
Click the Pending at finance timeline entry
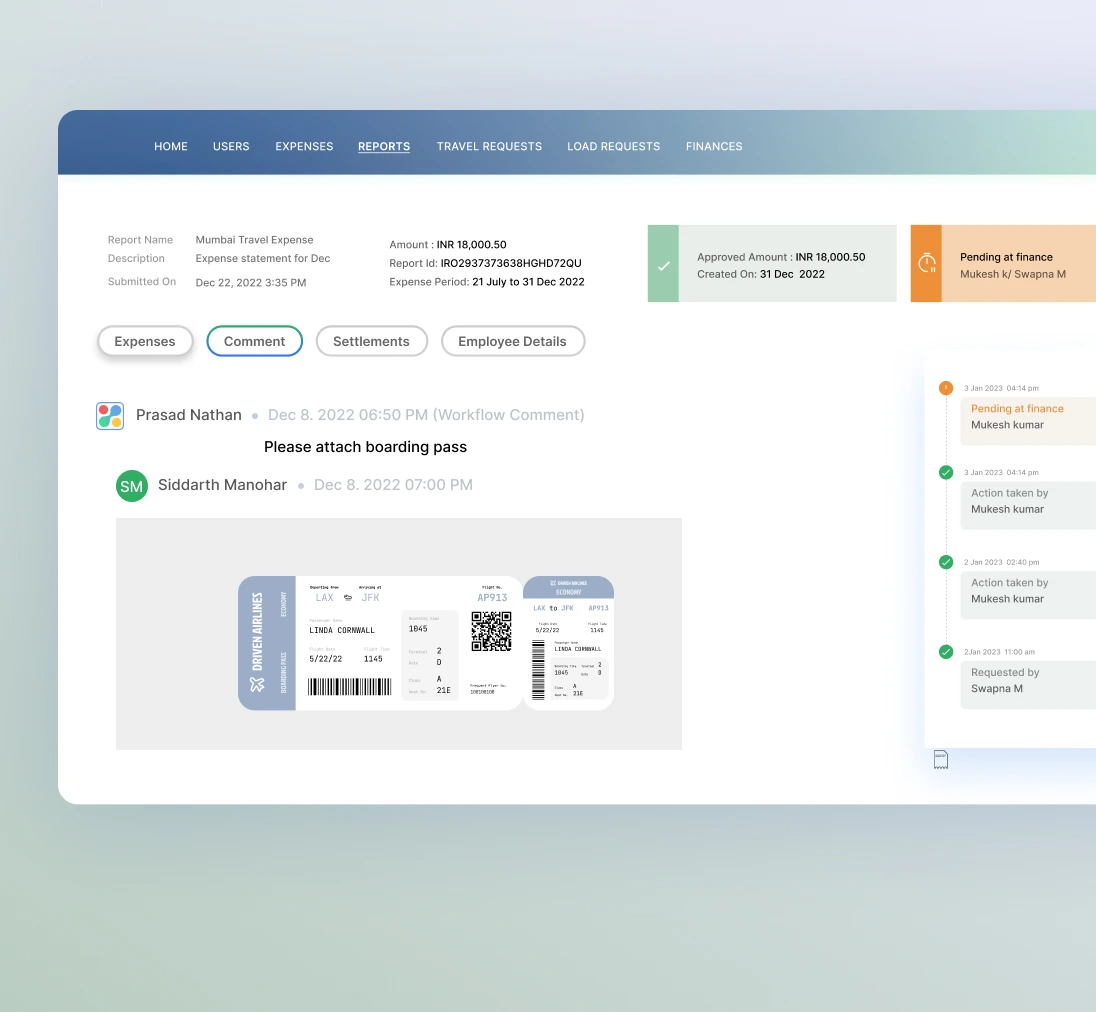[x=1028, y=418]
